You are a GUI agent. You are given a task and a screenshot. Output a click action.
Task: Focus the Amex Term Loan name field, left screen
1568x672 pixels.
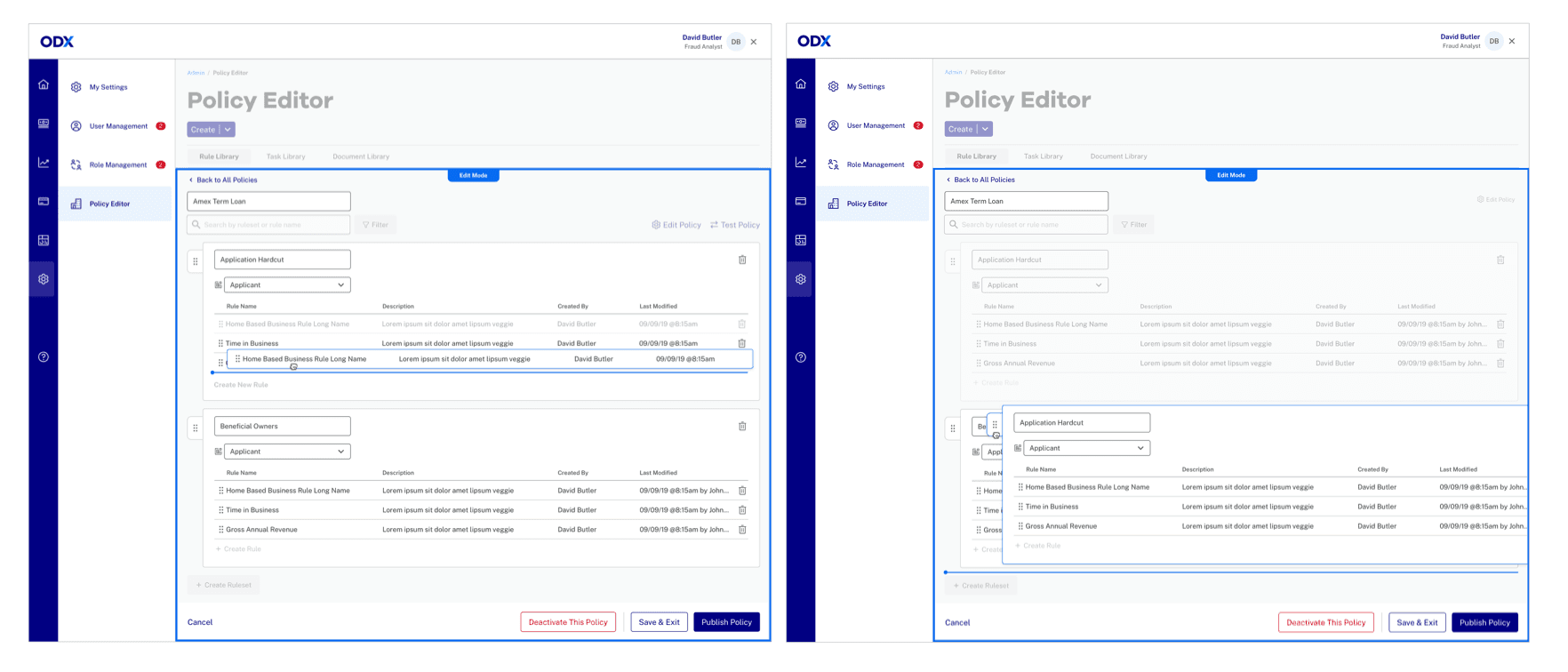pyautogui.click(x=268, y=201)
